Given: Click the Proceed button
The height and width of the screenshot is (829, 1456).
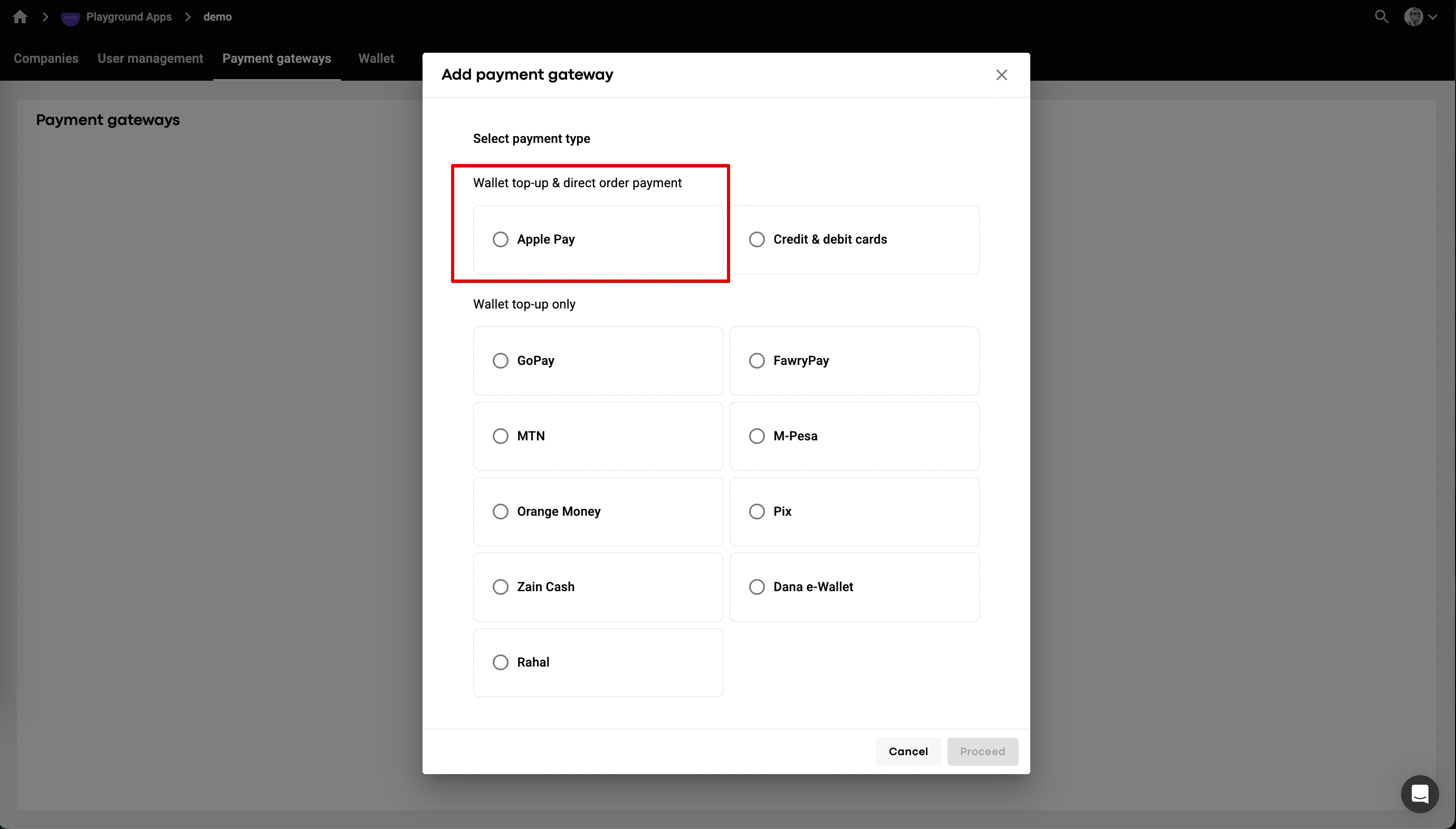Looking at the screenshot, I should [x=982, y=751].
